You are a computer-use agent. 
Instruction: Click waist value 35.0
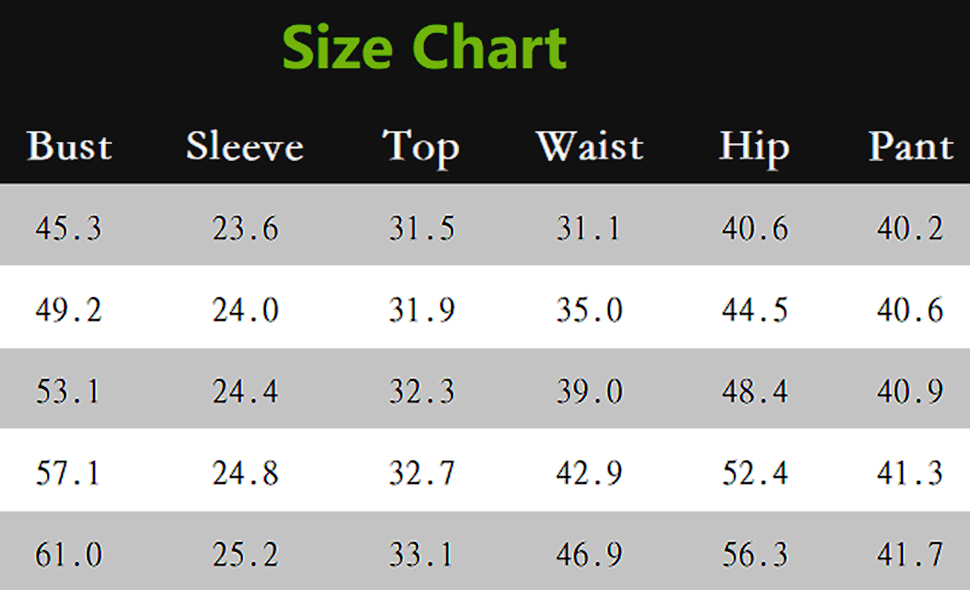589,310
